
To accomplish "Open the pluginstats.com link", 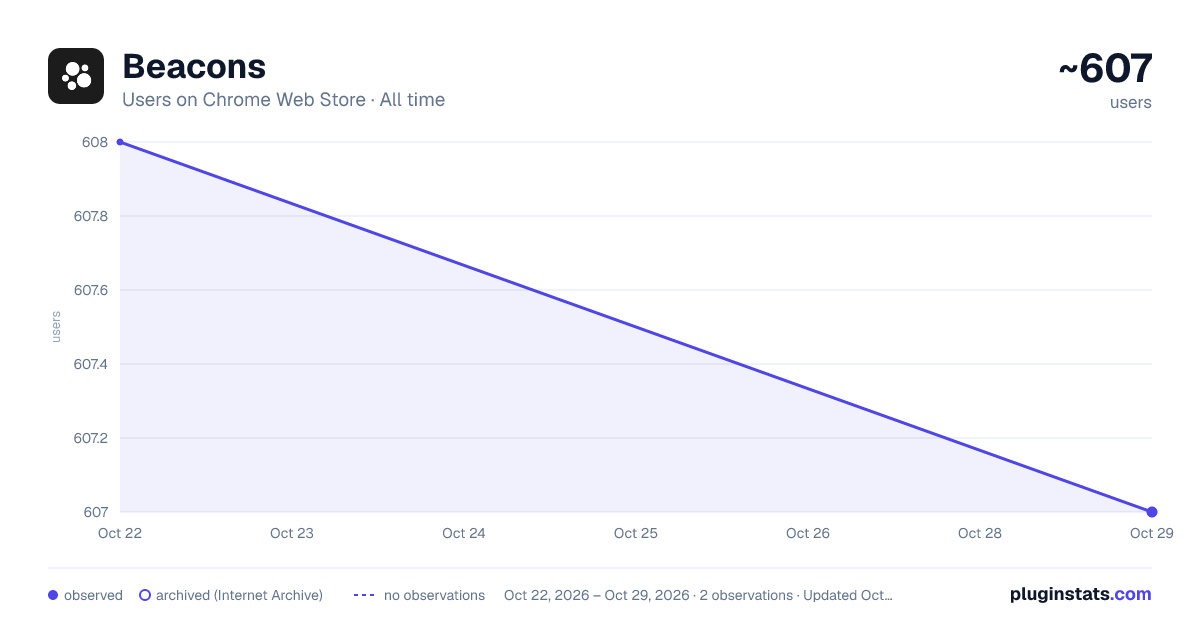I will [x=1081, y=594].
